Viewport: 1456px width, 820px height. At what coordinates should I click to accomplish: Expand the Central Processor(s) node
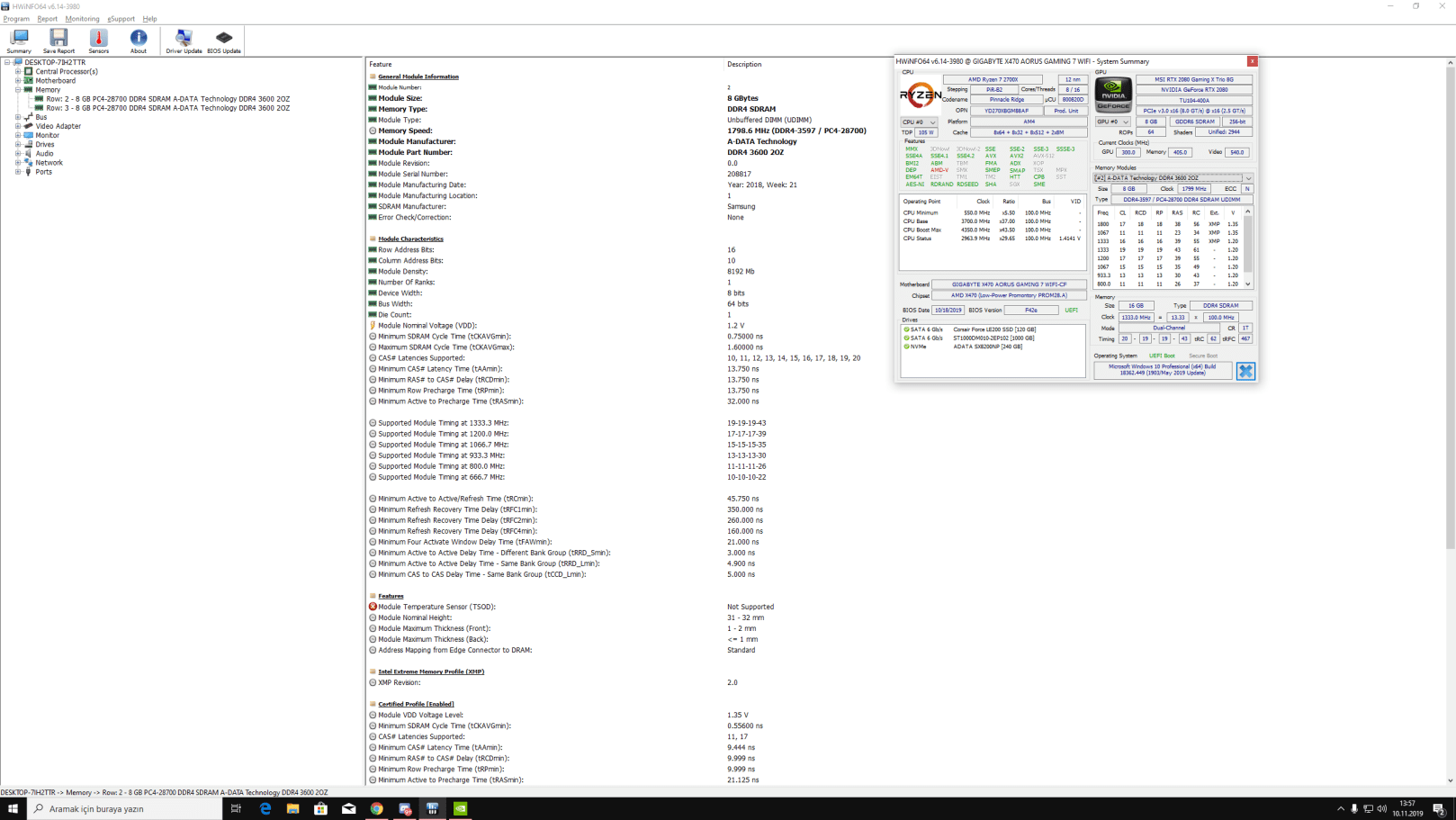(x=18, y=71)
